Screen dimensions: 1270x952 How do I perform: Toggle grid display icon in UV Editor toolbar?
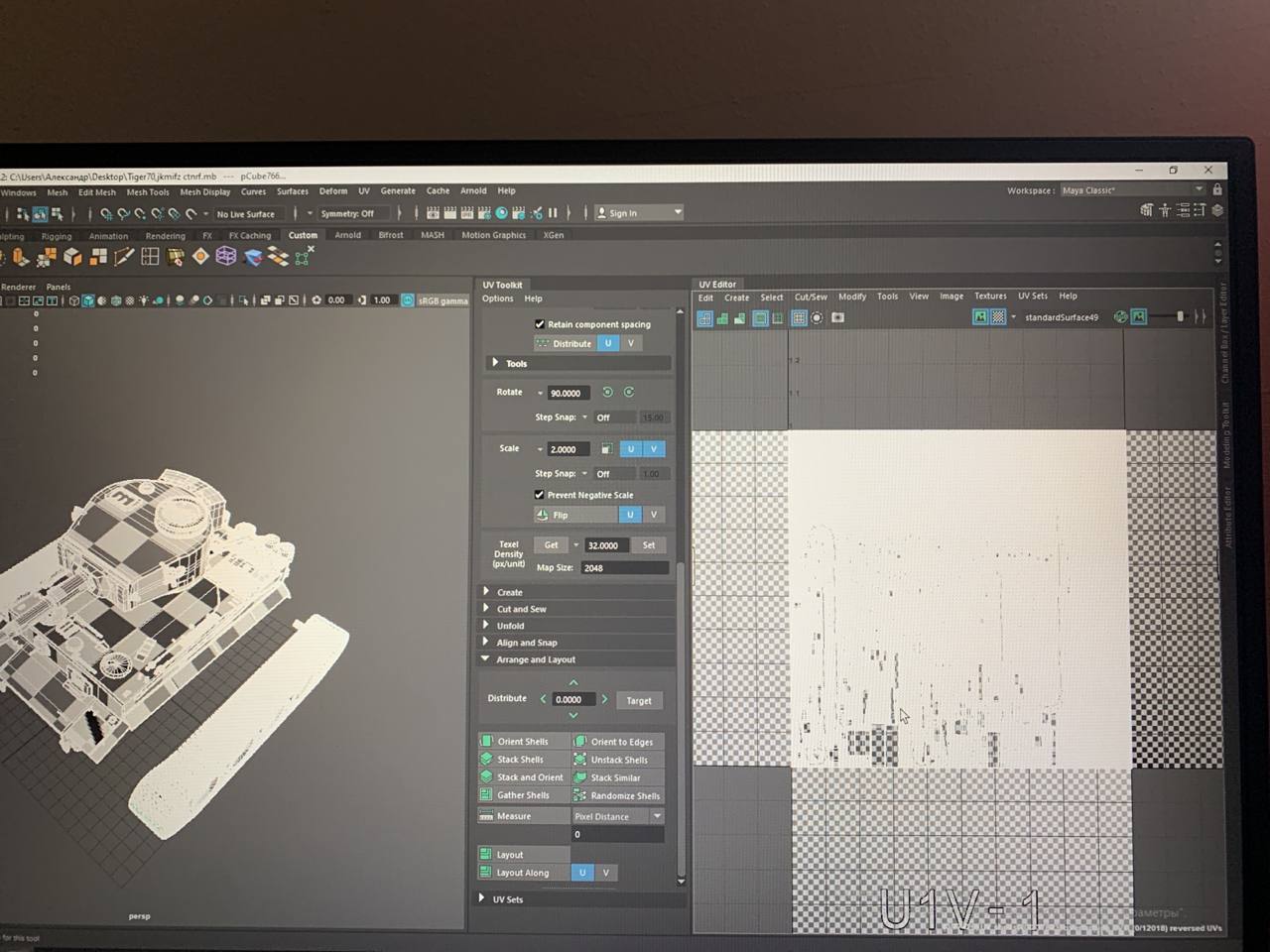[799, 318]
